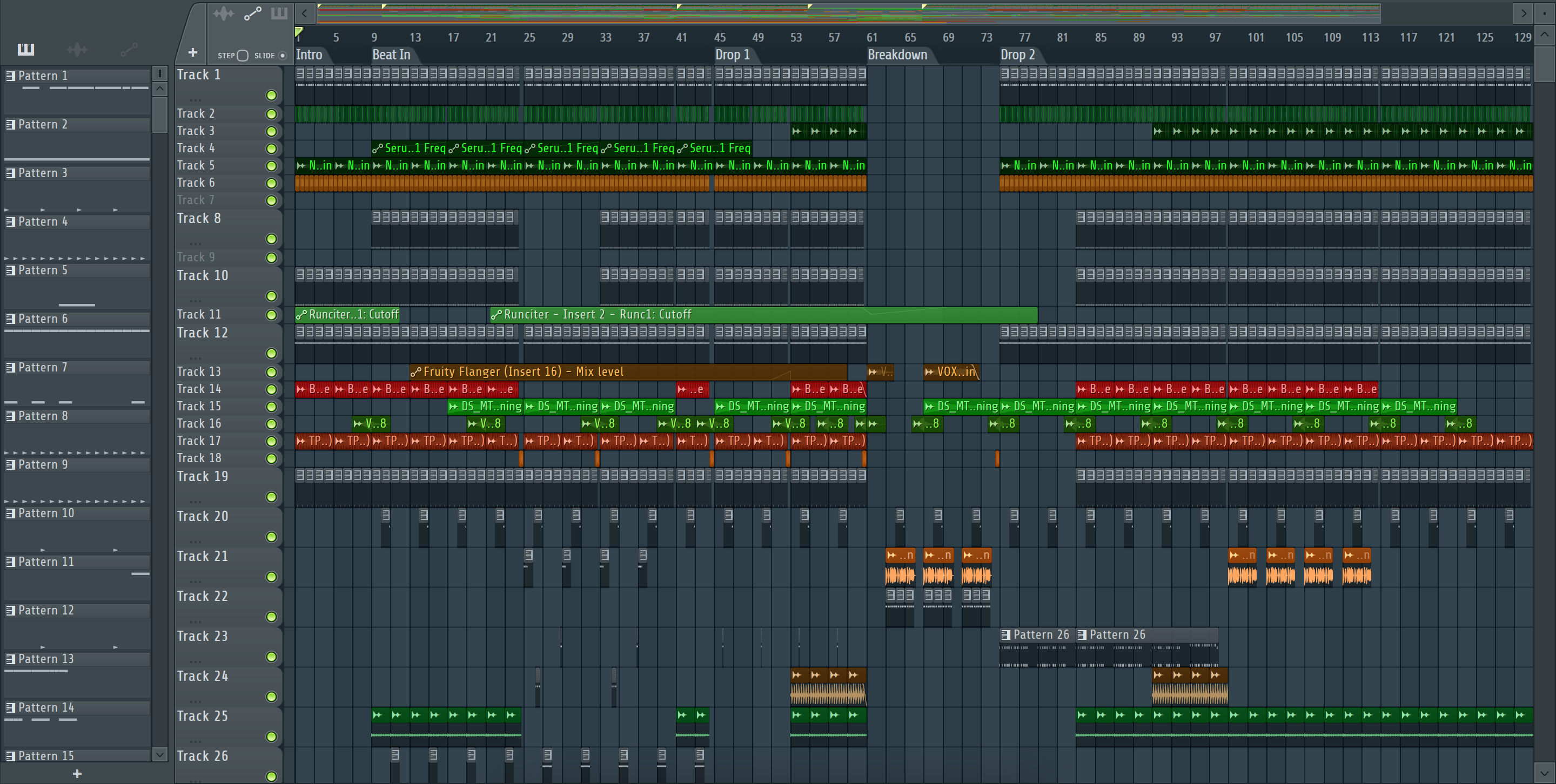Select the Track 26 header
Viewport: 1556px width, 784px height.
click(x=229, y=765)
